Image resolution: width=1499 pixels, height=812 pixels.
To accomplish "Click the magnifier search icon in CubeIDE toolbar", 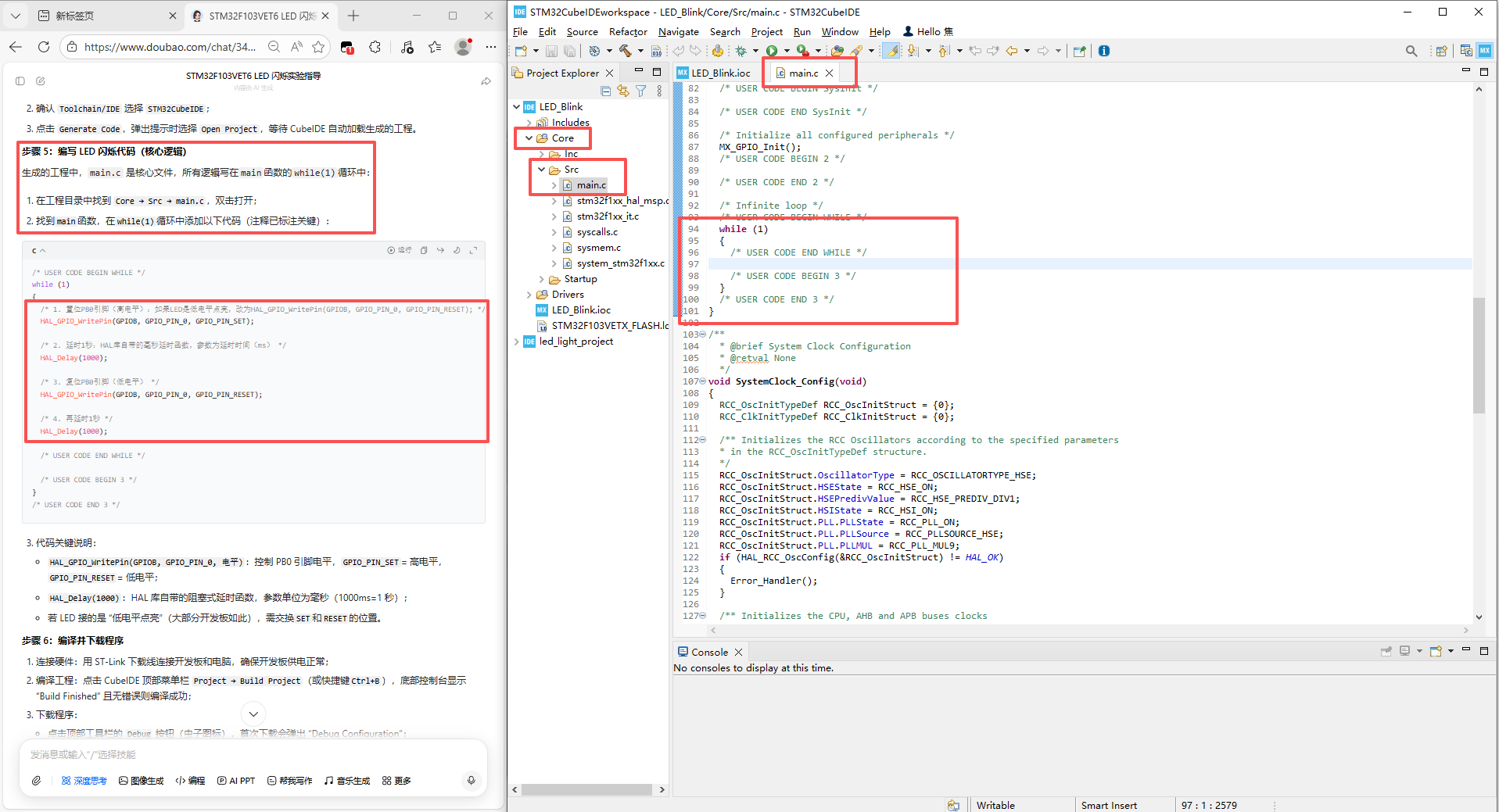I will 1411,51.
